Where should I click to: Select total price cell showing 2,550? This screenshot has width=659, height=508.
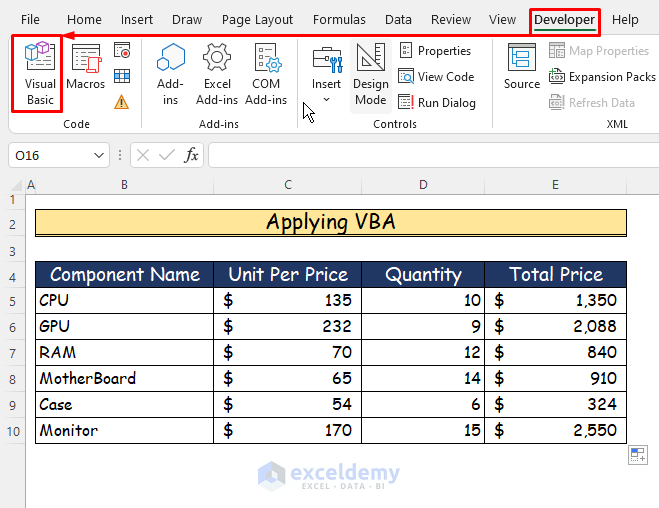[x=556, y=431]
